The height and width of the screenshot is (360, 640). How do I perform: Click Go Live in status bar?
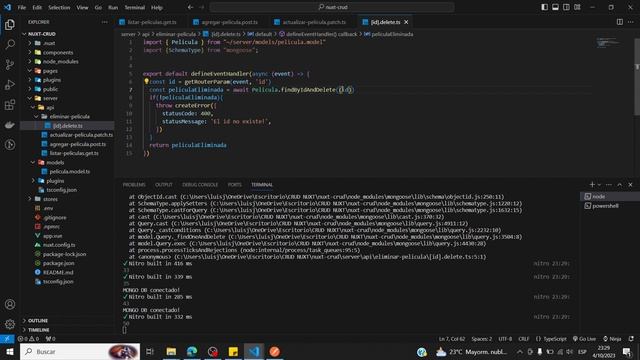point(584,339)
